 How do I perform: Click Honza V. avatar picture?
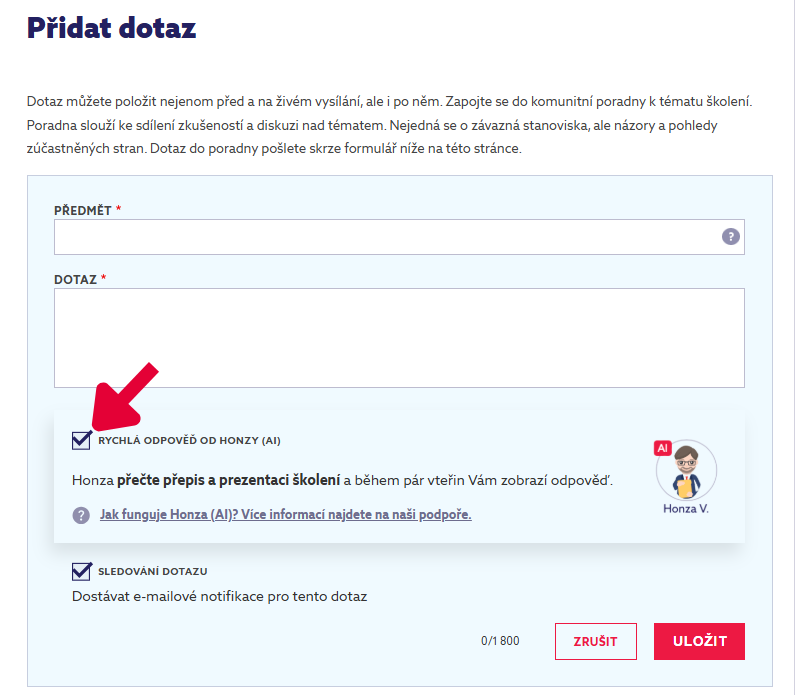point(685,471)
